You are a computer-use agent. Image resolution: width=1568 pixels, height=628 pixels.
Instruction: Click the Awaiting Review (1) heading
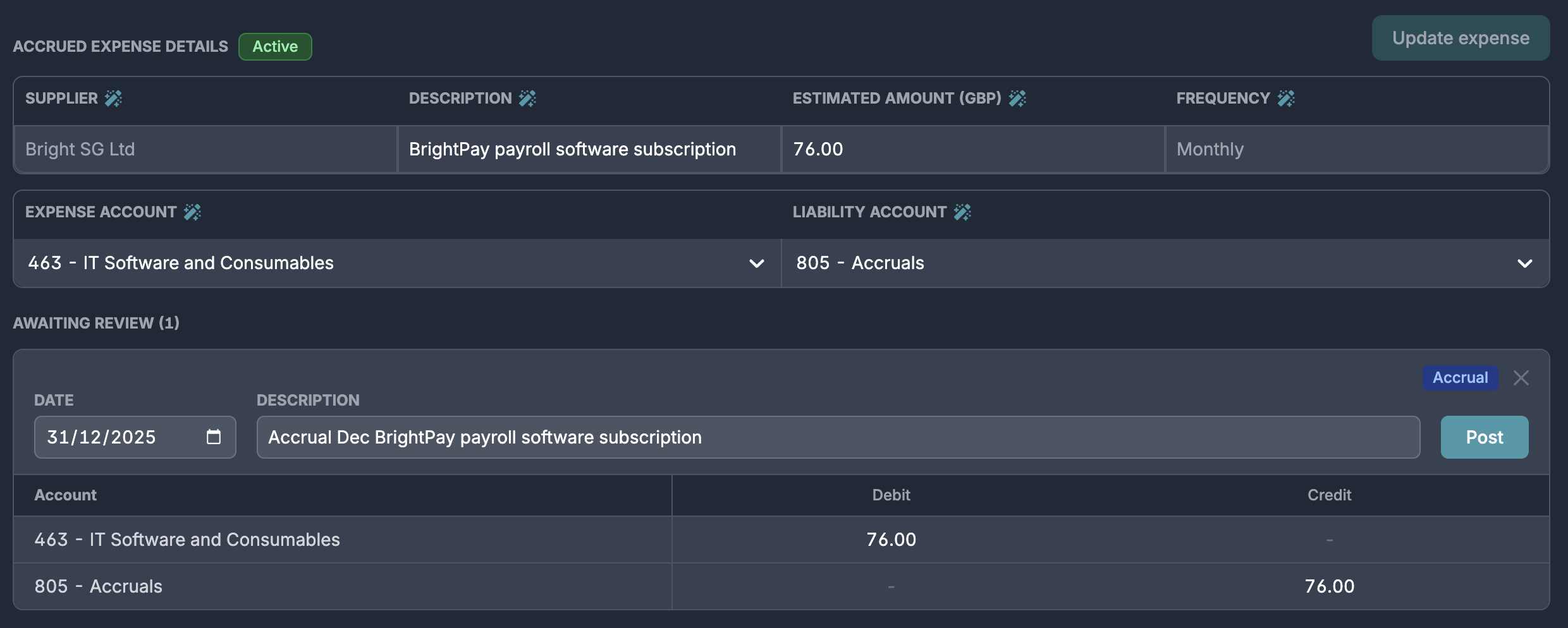coord(96,323)
